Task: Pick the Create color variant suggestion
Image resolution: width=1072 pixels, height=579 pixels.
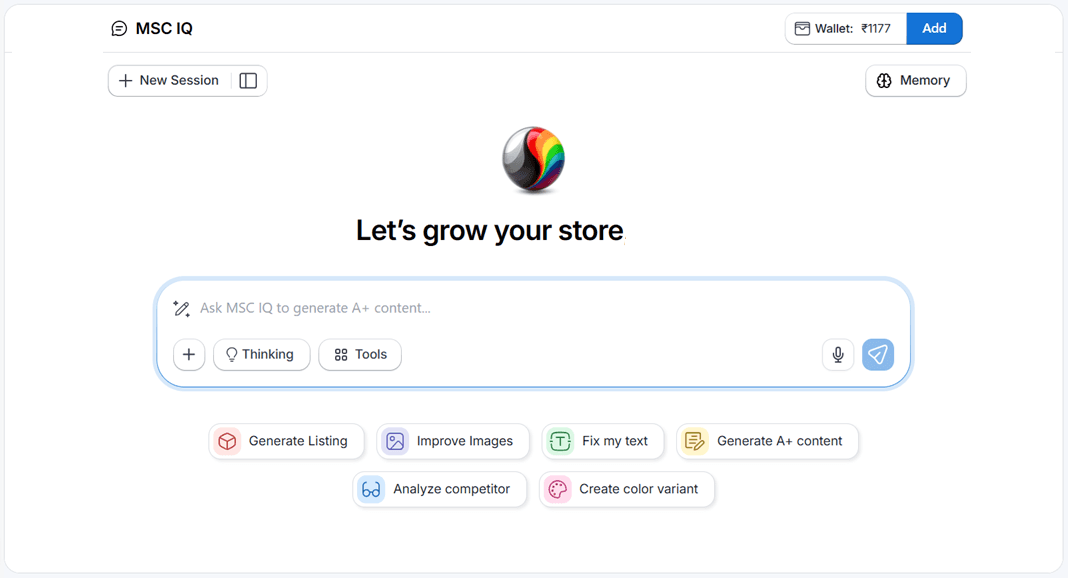Action: coord(627,489)
